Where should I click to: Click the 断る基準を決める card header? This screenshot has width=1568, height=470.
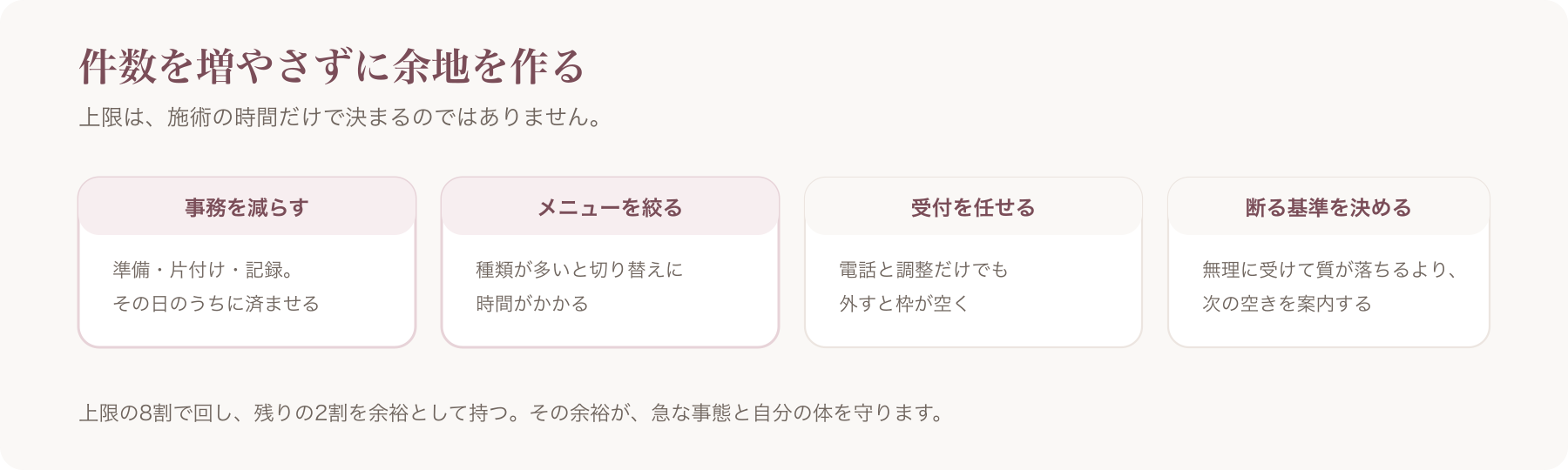pos(1328,207)
